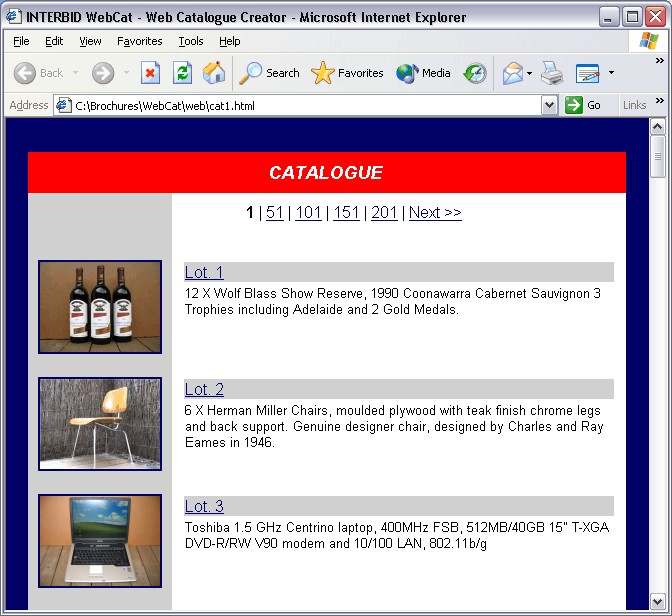
Task: Open the Tools menu
Action: [191, 41]
